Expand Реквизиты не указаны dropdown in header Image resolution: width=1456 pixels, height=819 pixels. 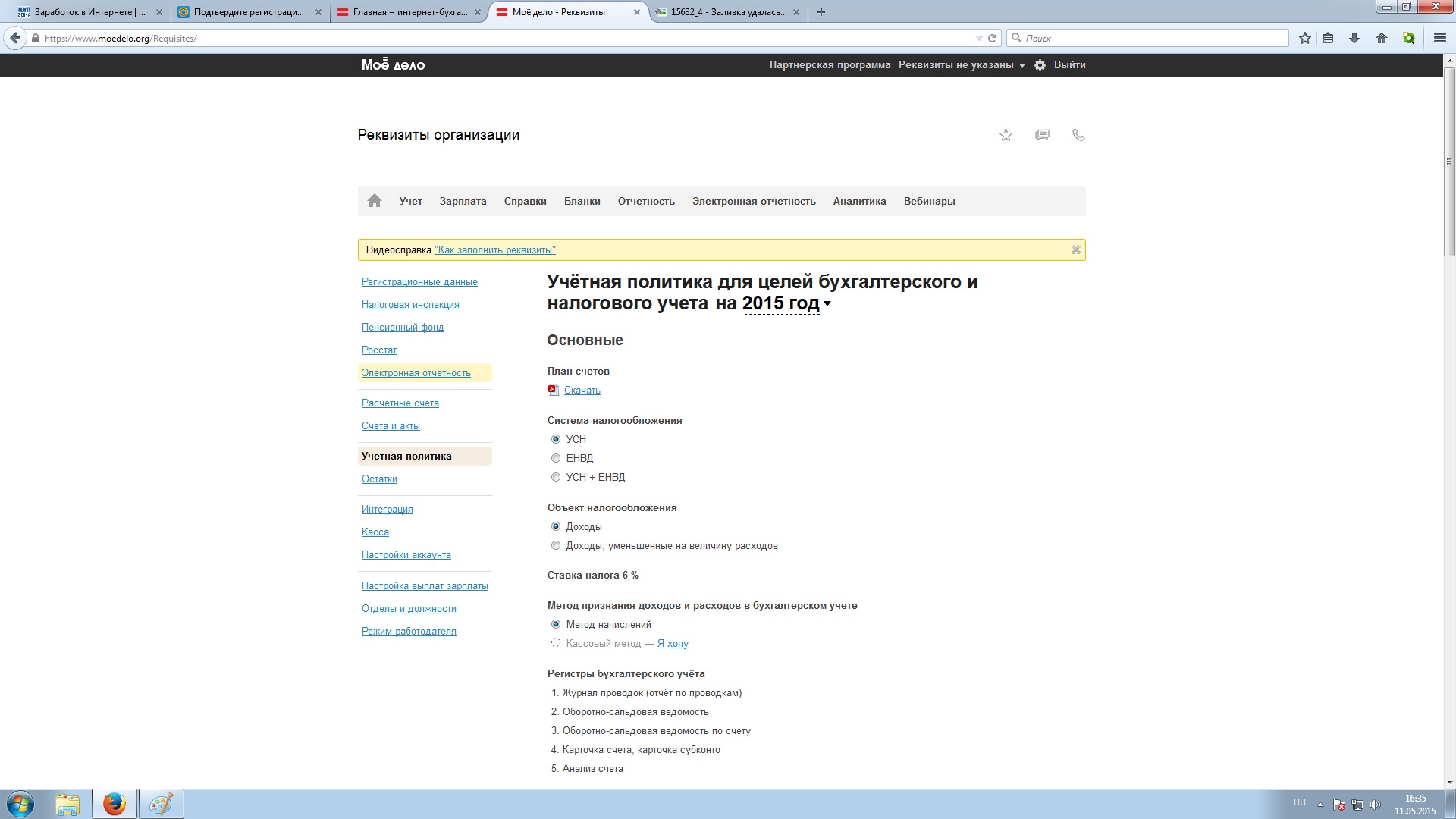pos(961,65)
